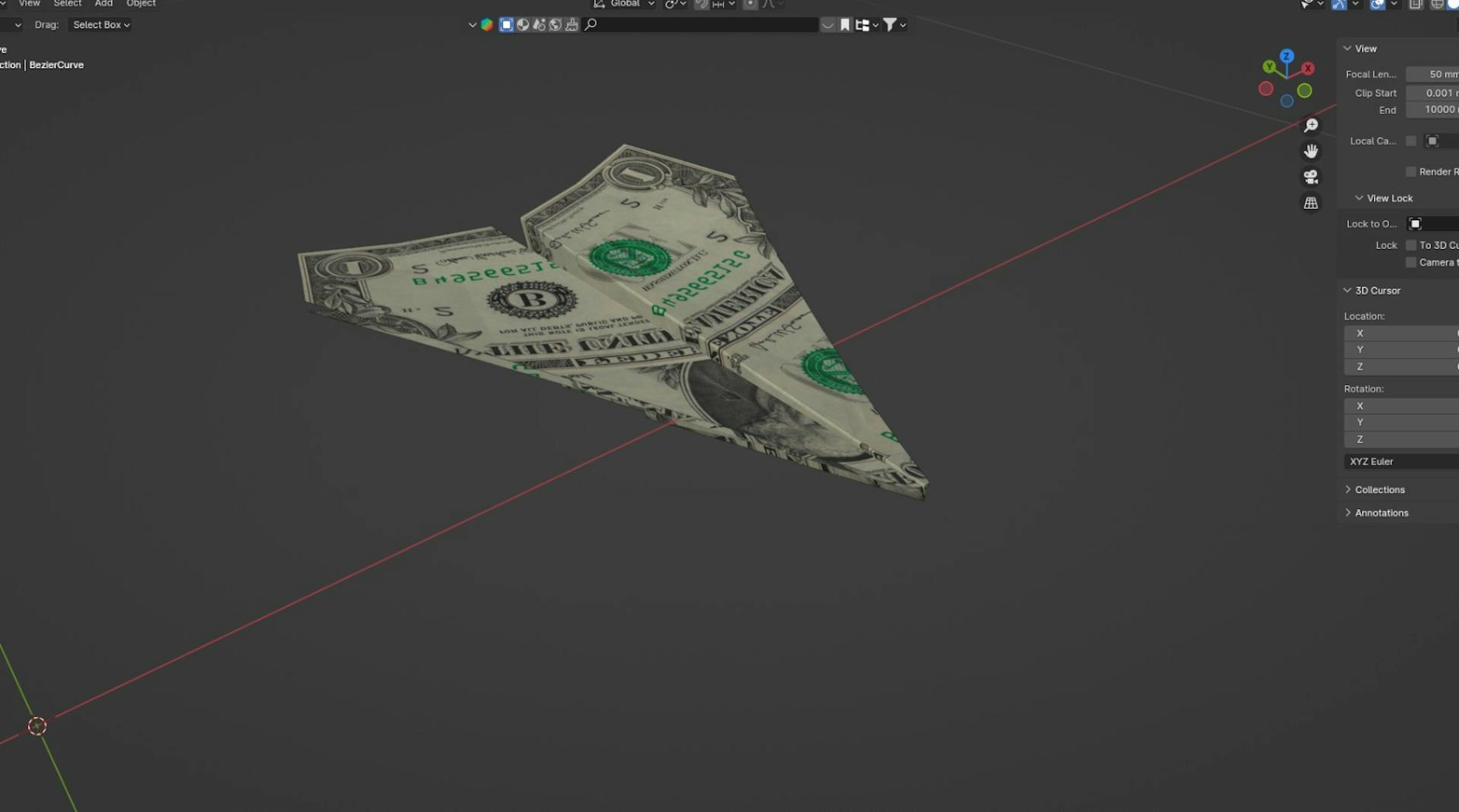The height and width of the screenshot is (812, 1459).
Task: Toggle the camera view icon
Action: [x=1311, y=177]
